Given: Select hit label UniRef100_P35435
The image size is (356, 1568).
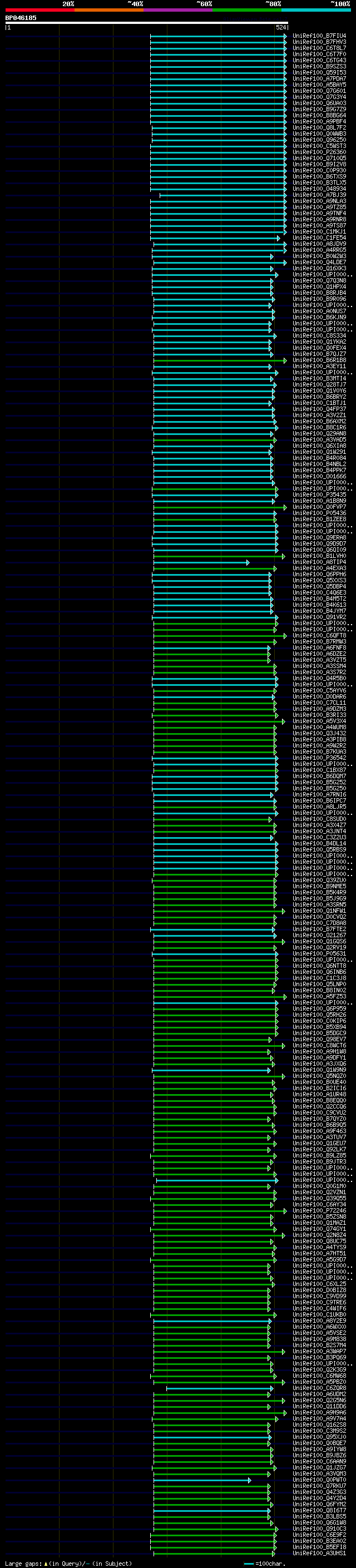Looking at the screenshot, I should (319, 494).
